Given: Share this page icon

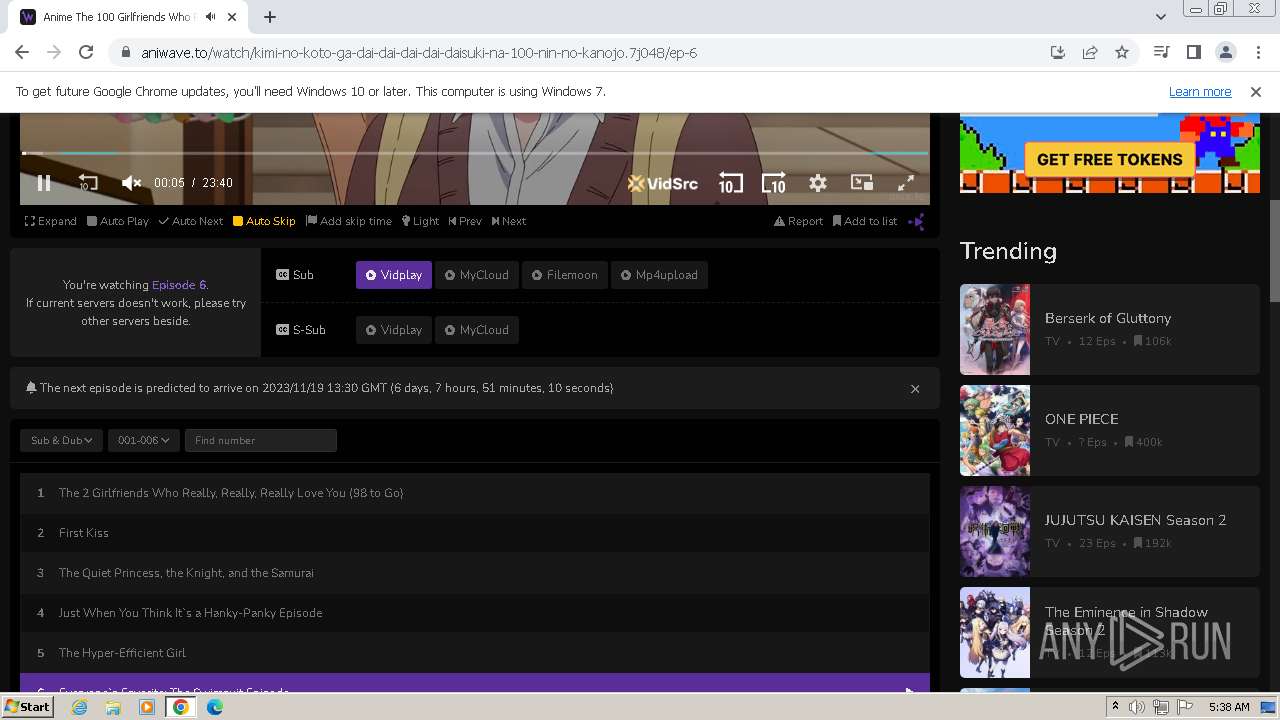Looking at the screenshot, I should (1090, 52).
